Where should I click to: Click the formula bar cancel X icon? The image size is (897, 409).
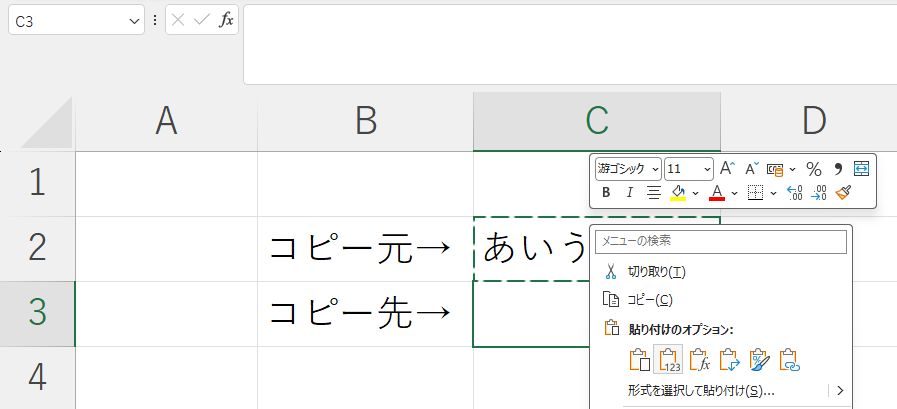click(178, 20)
